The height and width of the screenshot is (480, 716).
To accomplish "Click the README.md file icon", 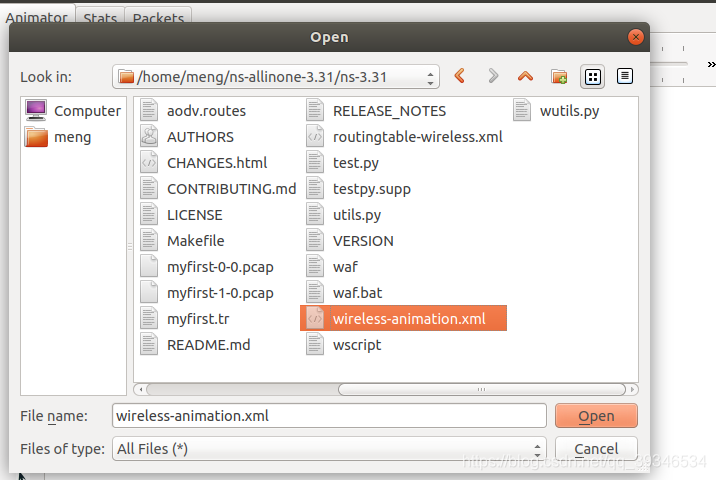I will 149,345.
